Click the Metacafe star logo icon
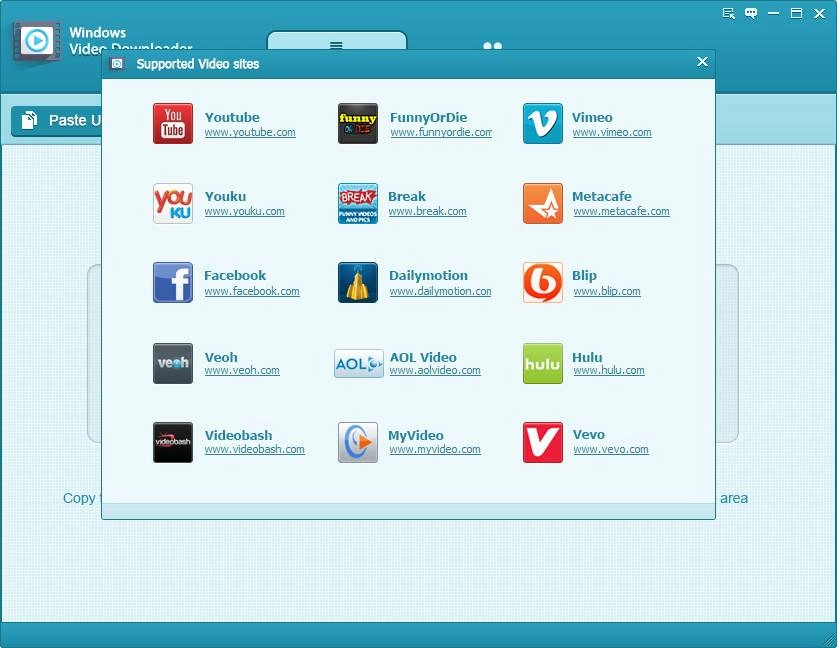Image resolution: width=837 pixels, height=648 pixels. click(543, 203)
